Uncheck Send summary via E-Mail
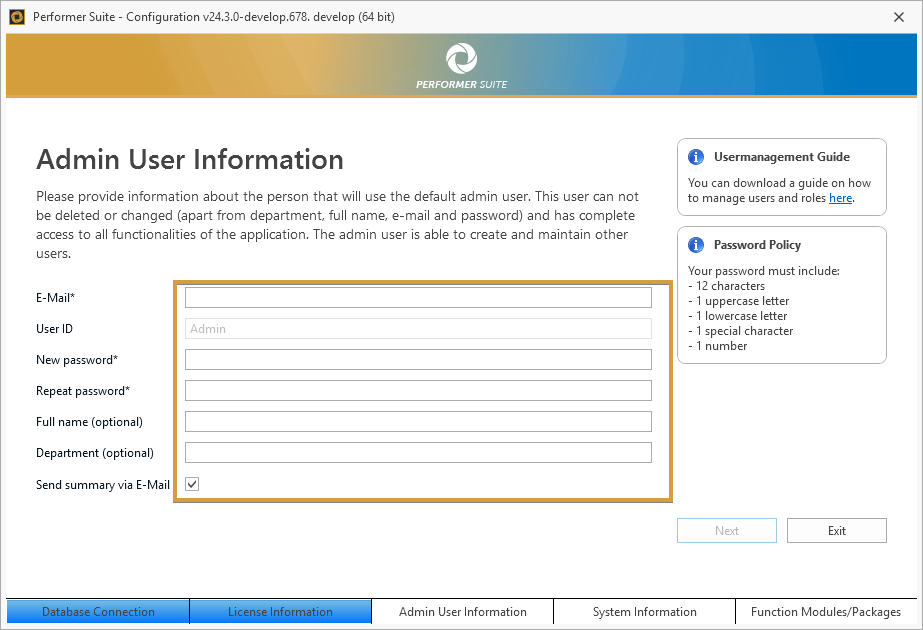 192,484
